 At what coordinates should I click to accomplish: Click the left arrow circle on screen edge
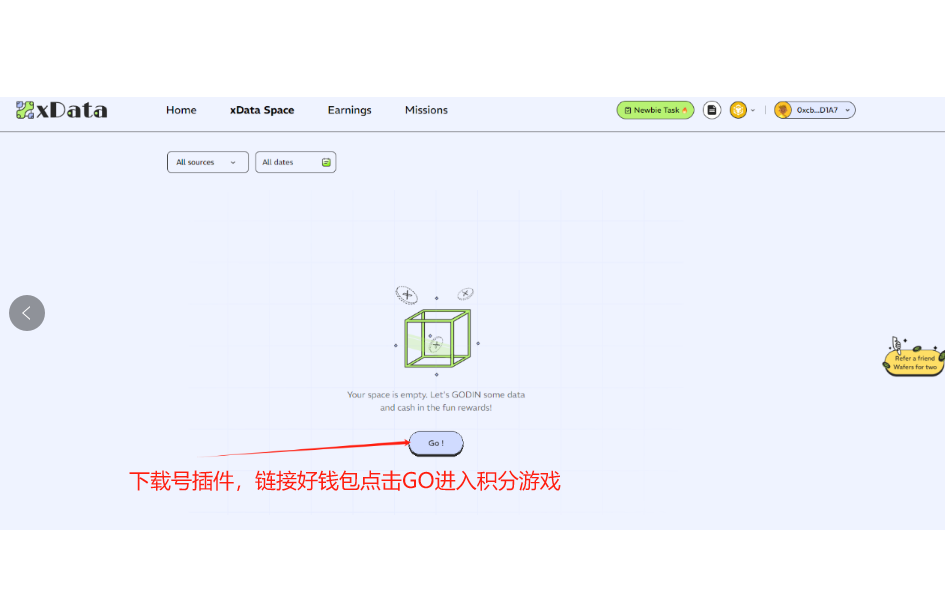click(27, 312)
